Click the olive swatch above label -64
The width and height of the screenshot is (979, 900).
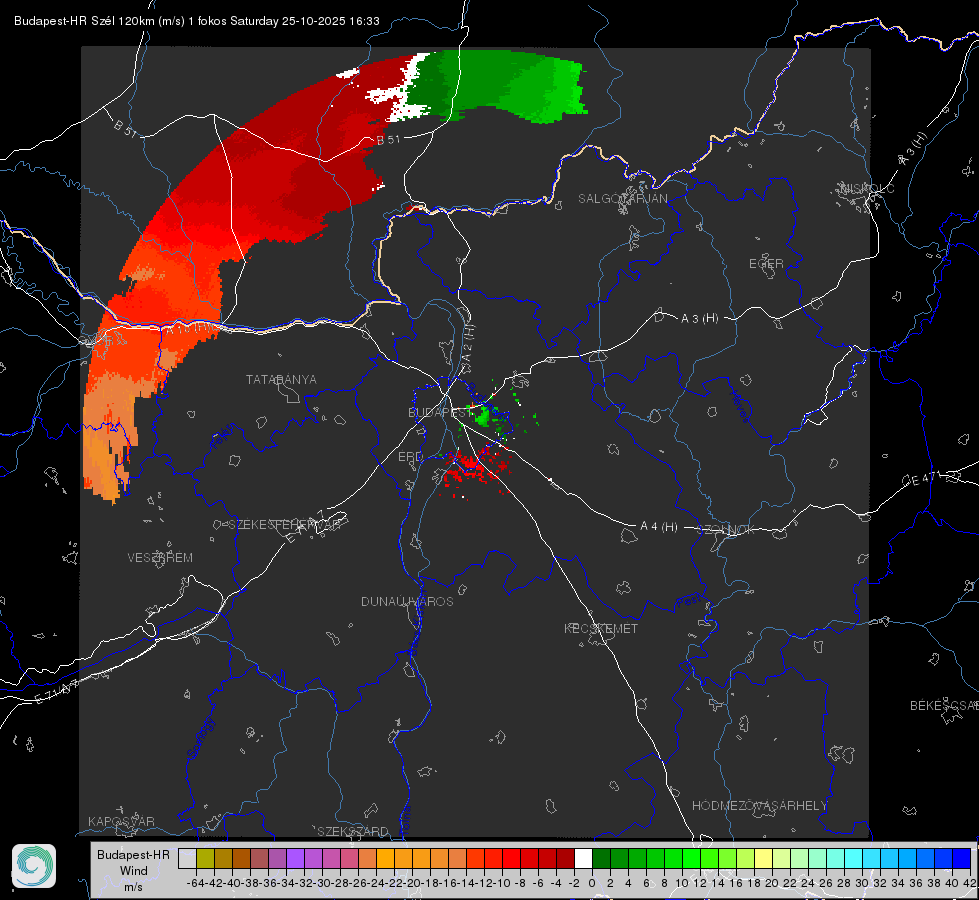pos(205,858)
